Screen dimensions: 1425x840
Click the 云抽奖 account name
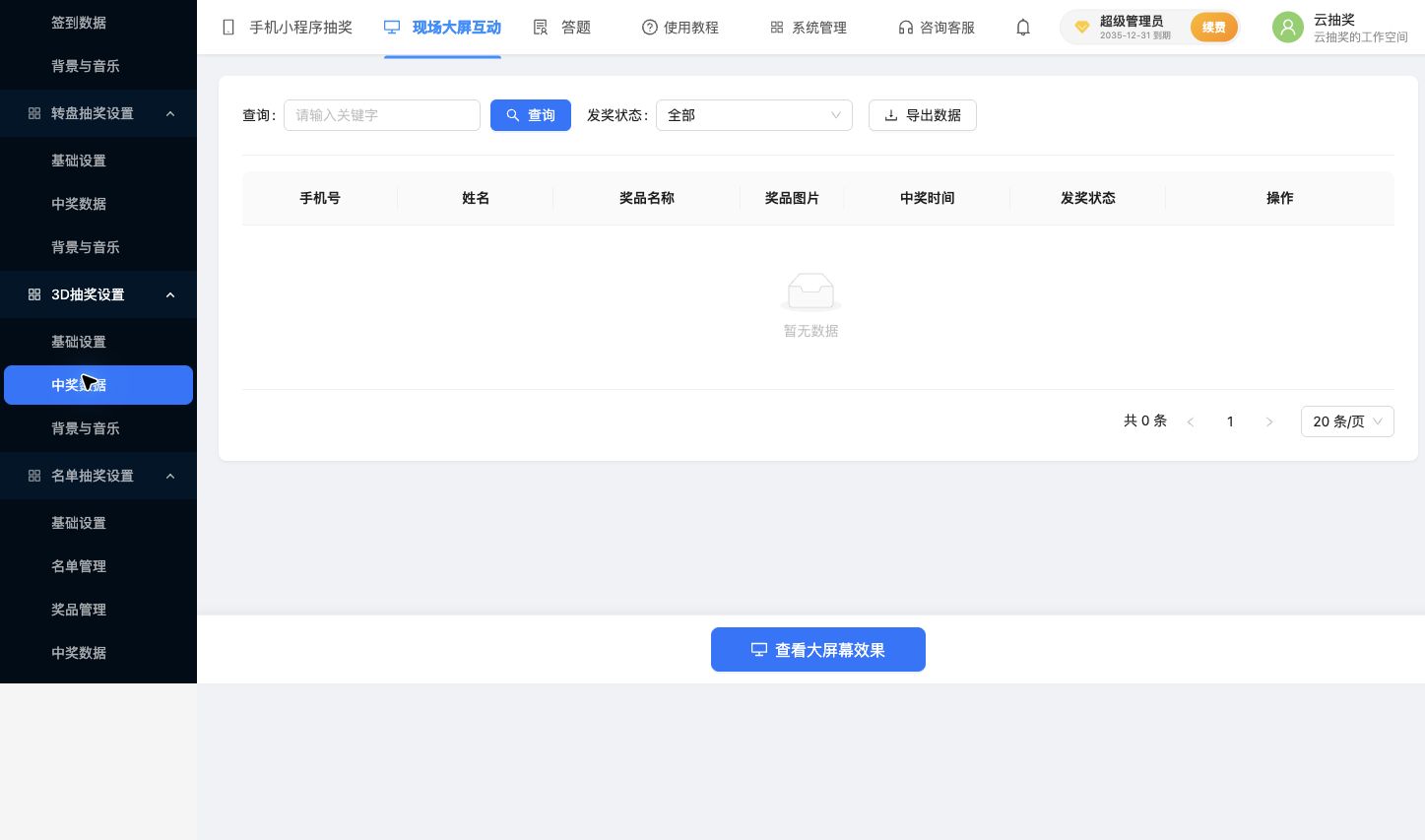1334,20
